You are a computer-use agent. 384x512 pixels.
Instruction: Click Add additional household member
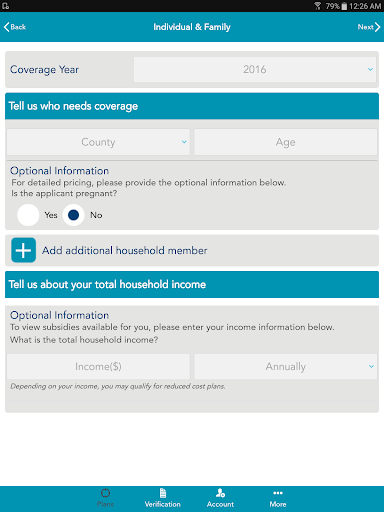tap(124, 250)
